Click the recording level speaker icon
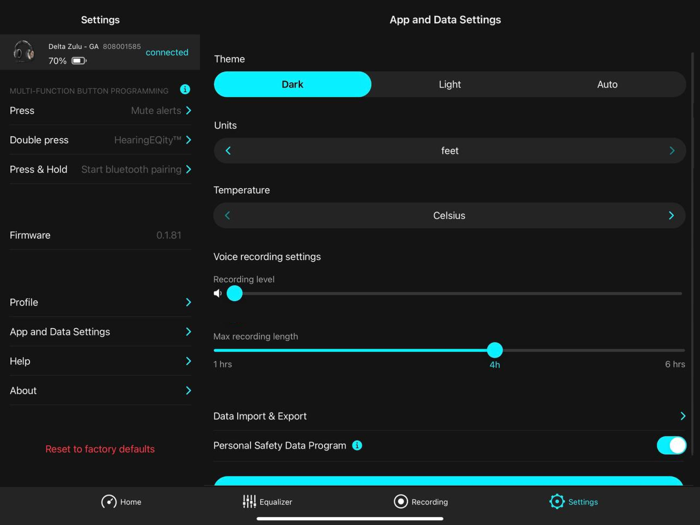700x525 pixels. pyautogui.click(x=218, y=293)
